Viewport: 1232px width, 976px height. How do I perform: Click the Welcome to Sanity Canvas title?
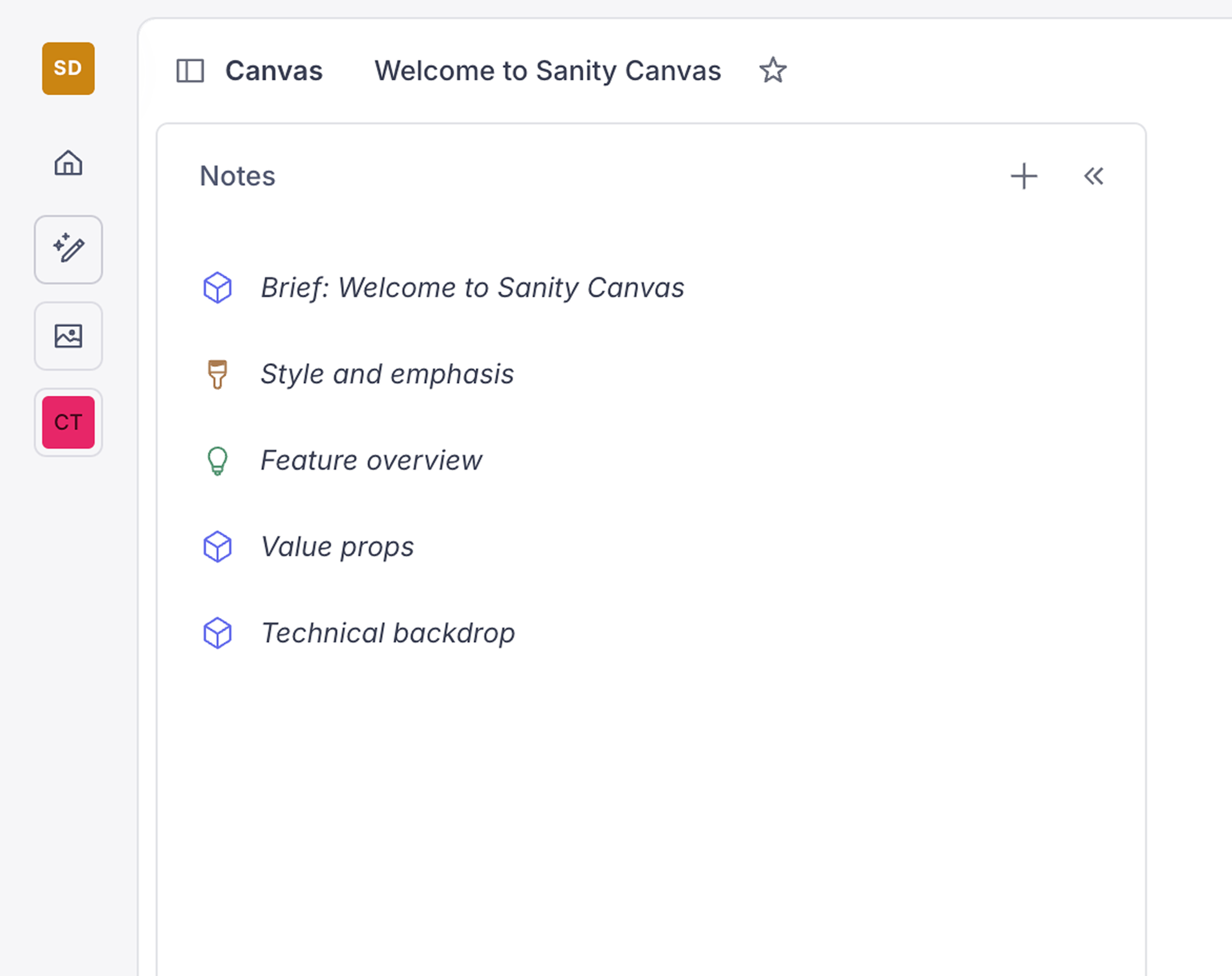click(547, 71)
